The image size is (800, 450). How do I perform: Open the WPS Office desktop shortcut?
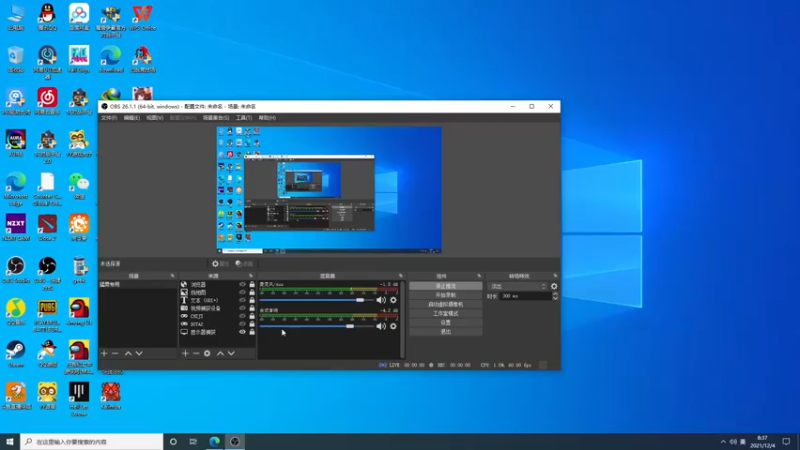point(142,17)
